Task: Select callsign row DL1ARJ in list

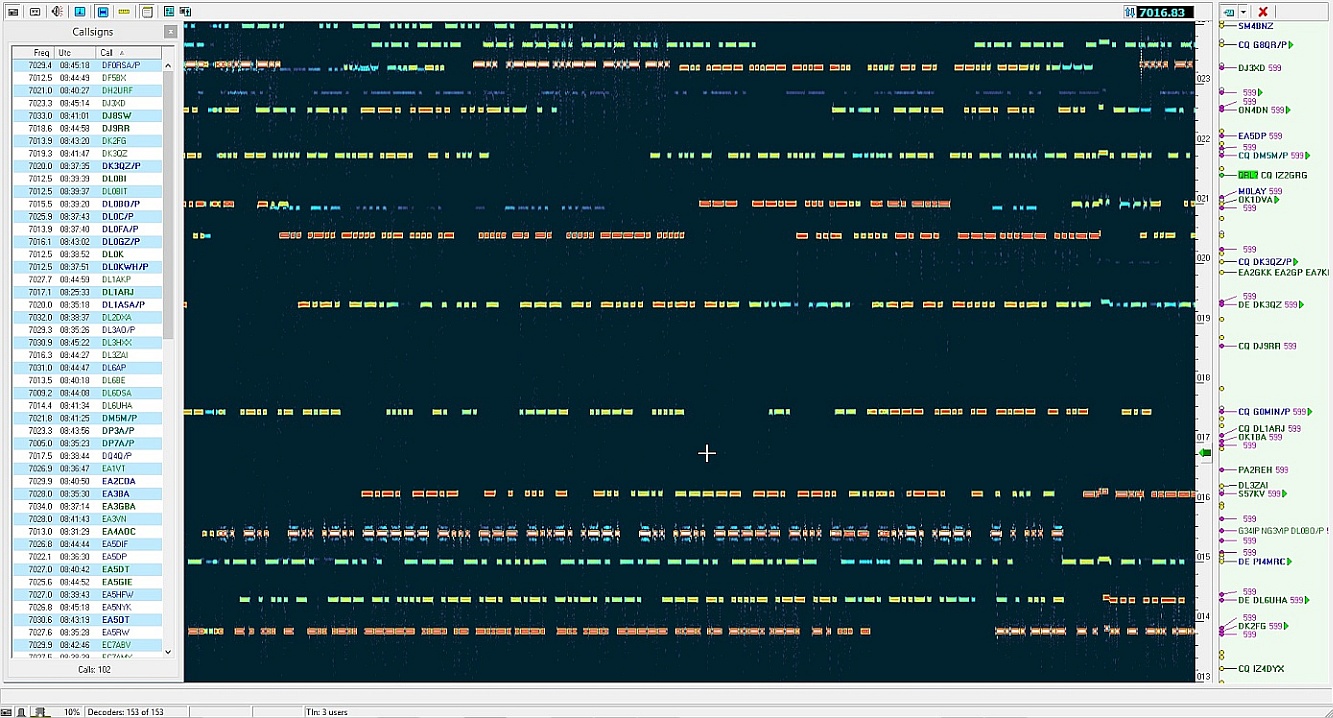Action: tap(87, 292)
